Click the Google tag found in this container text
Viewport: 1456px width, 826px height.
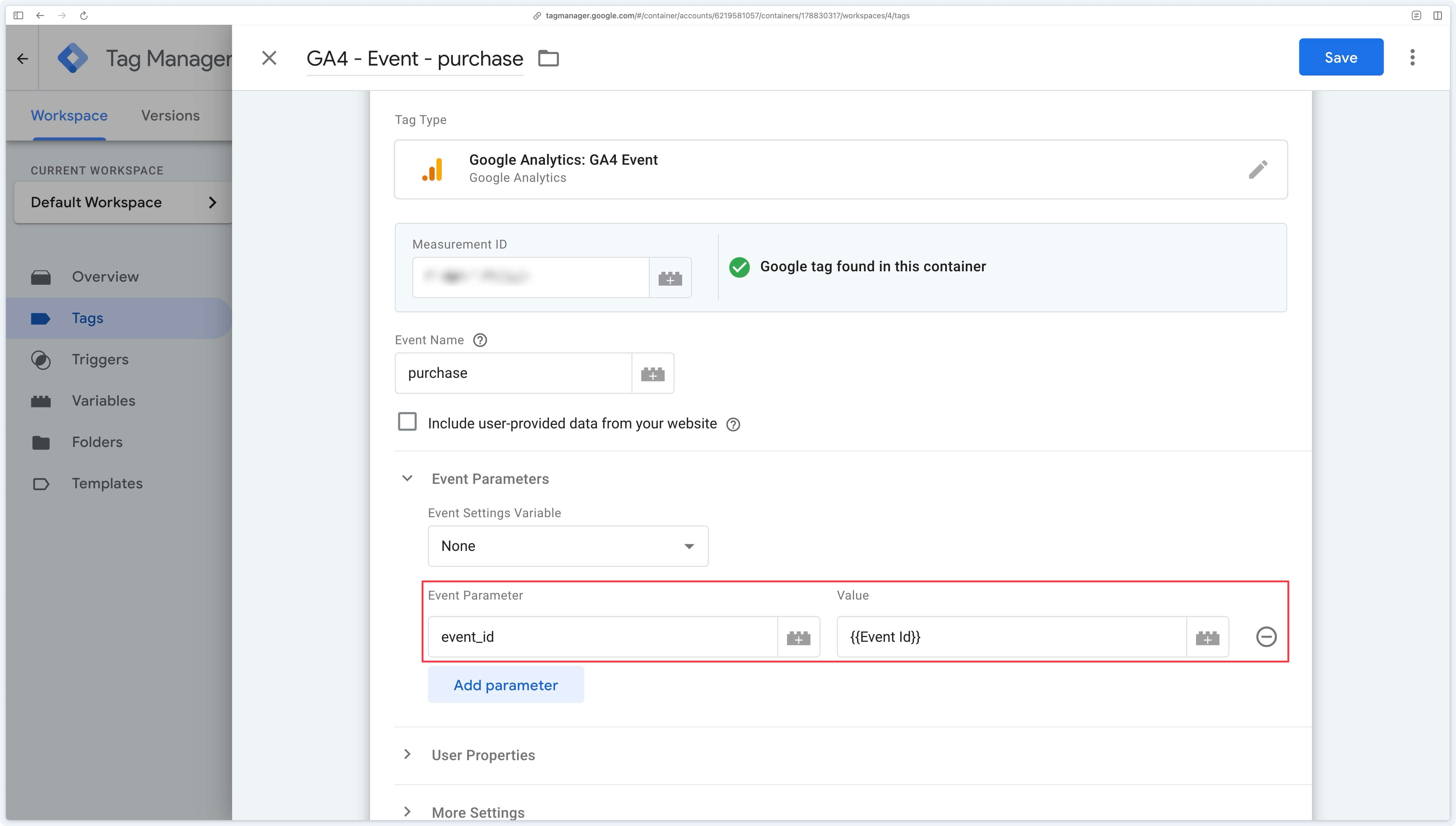[x=873, y=267]
